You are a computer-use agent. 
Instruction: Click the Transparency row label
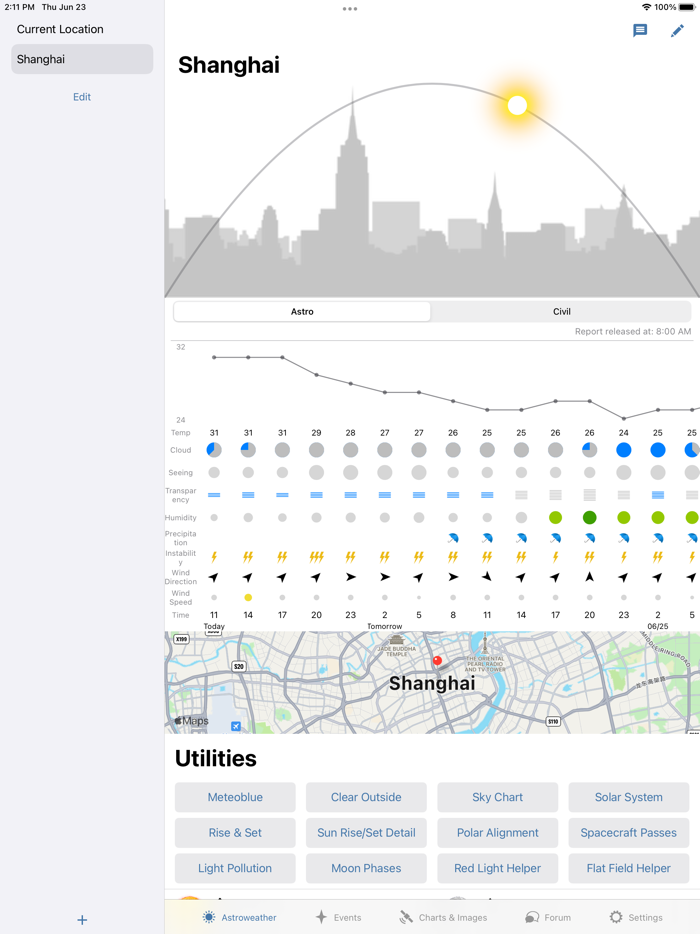click(181, 495)
